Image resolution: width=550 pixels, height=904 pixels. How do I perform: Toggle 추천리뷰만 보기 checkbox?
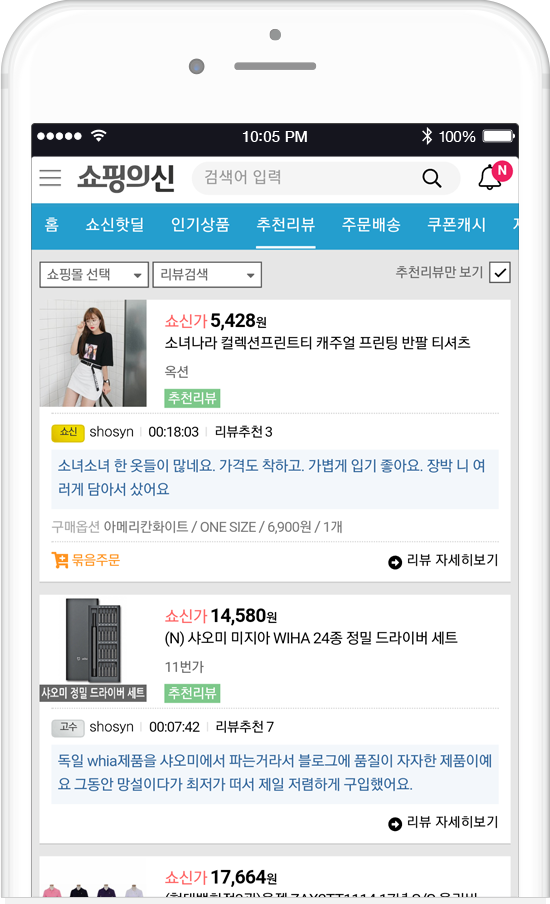499,272
